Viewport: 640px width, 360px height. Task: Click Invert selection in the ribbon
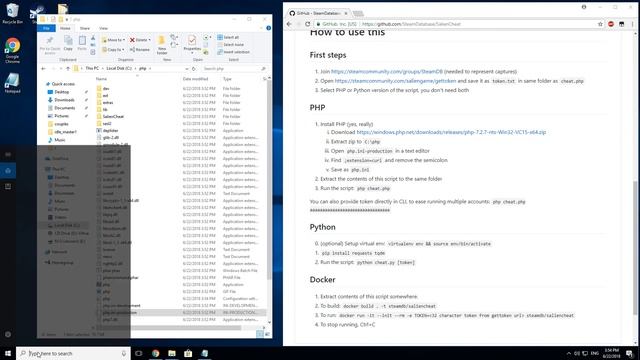pos(233,52)
